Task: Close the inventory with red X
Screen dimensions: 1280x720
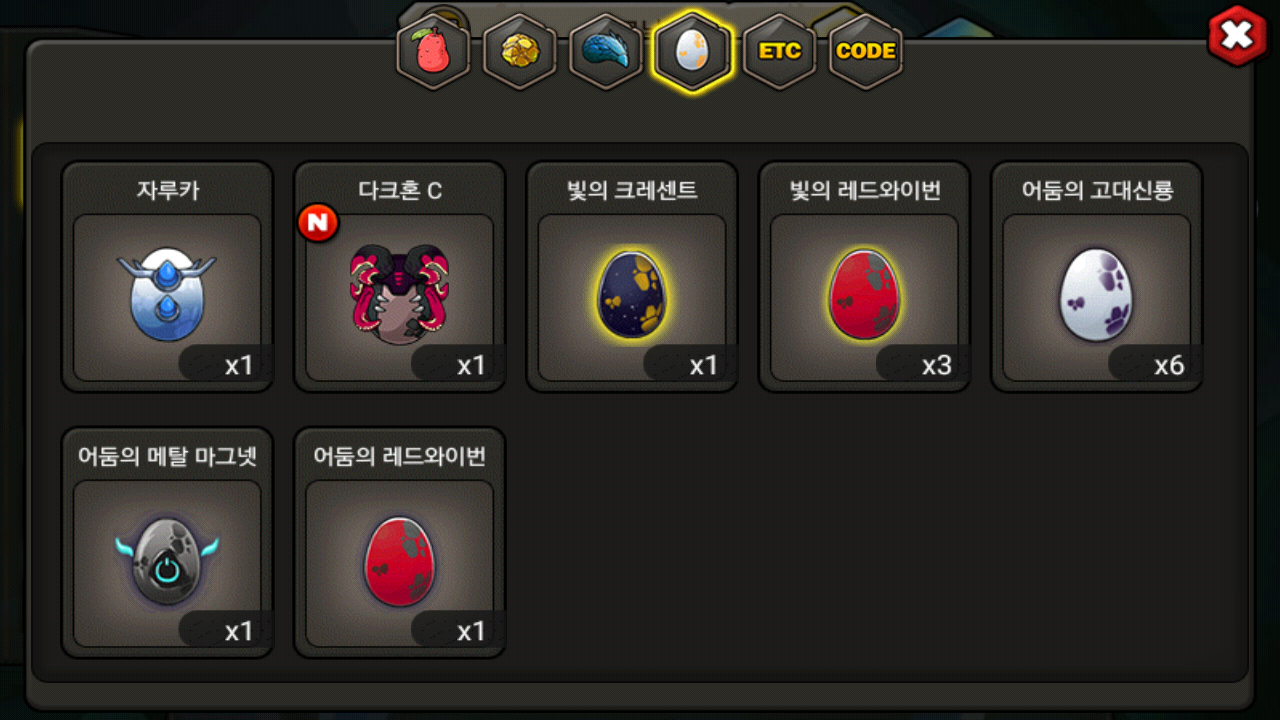Action: [1238, 36]
